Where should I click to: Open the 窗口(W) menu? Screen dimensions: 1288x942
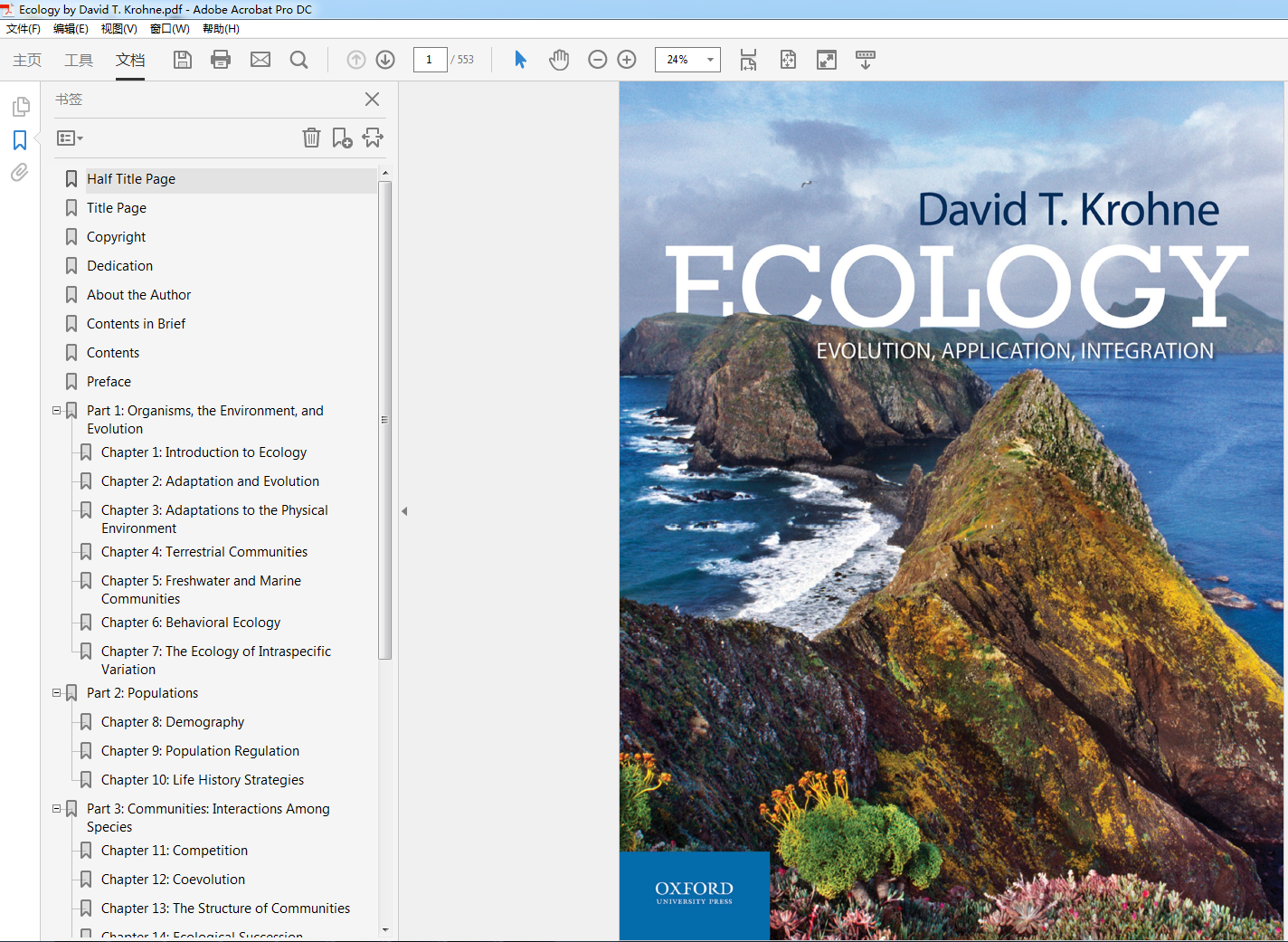pos(170,29)
